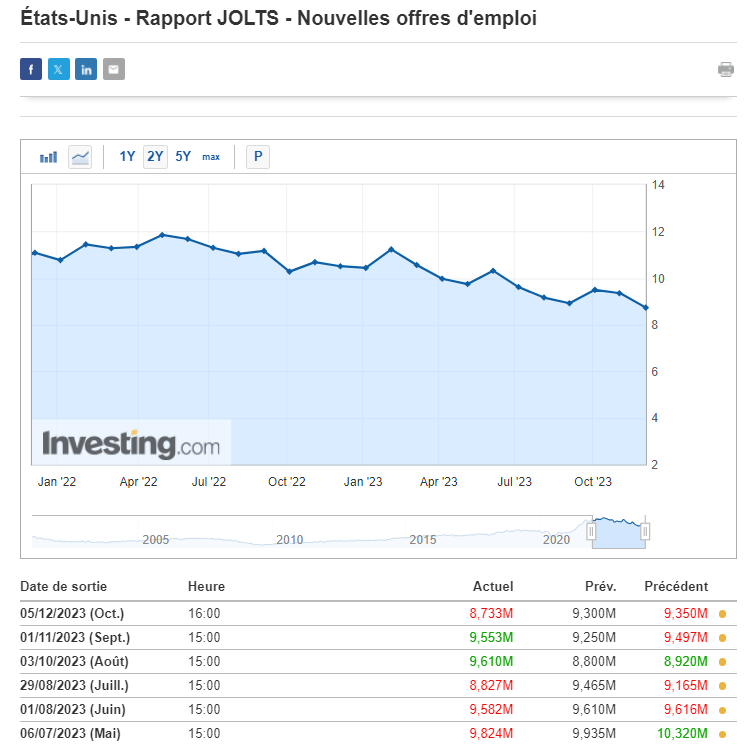Select the 05/12/2023 (Oct.) date

tap(72, 613)
